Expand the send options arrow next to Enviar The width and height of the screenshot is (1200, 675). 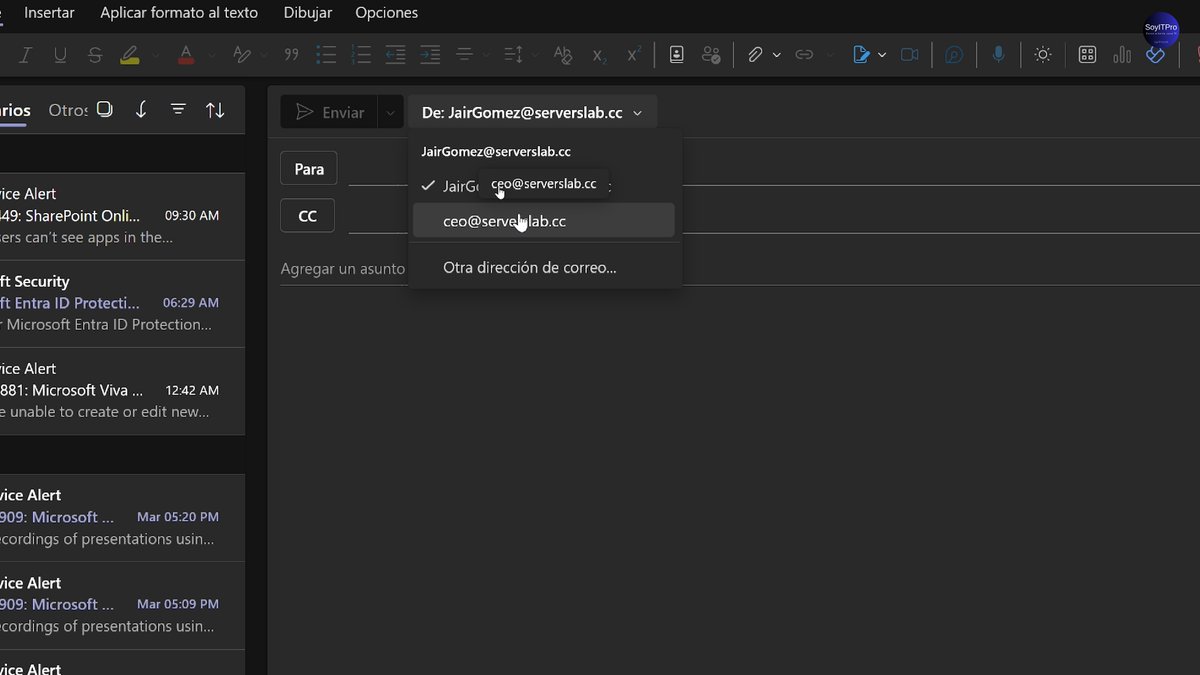pyautogui.click(x=390, y=113)
